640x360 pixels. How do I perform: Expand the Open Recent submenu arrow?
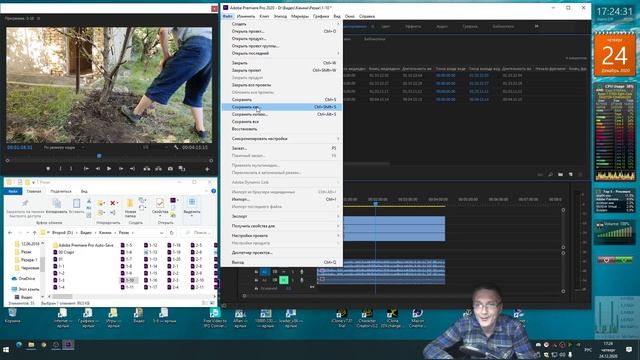pos(338,53)
